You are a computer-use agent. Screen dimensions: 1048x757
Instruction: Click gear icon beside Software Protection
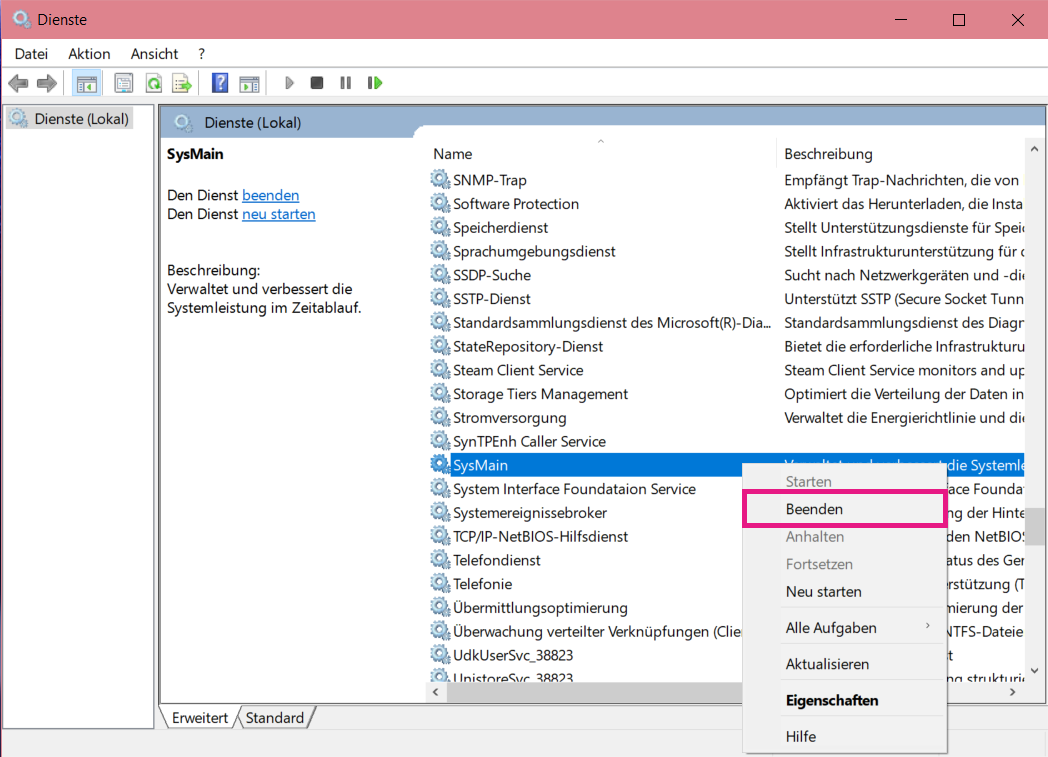tap(440, 203)
